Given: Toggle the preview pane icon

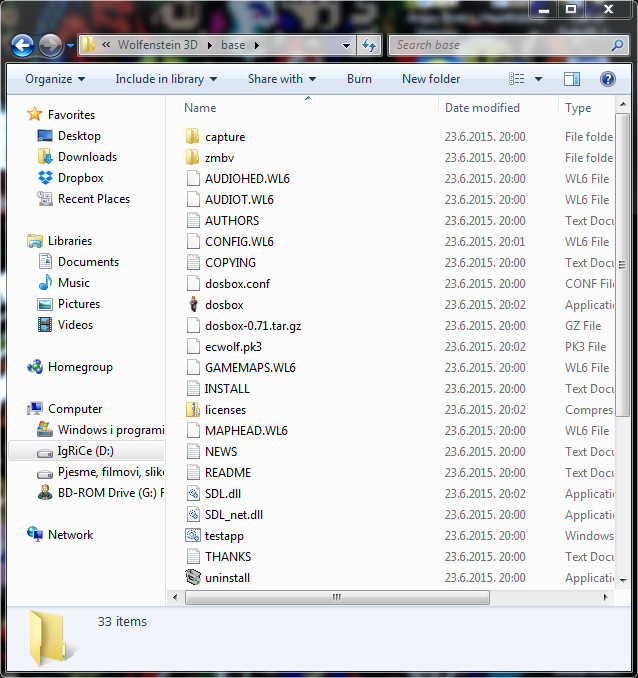Looking at the screenshot, I should click(572, 79).
